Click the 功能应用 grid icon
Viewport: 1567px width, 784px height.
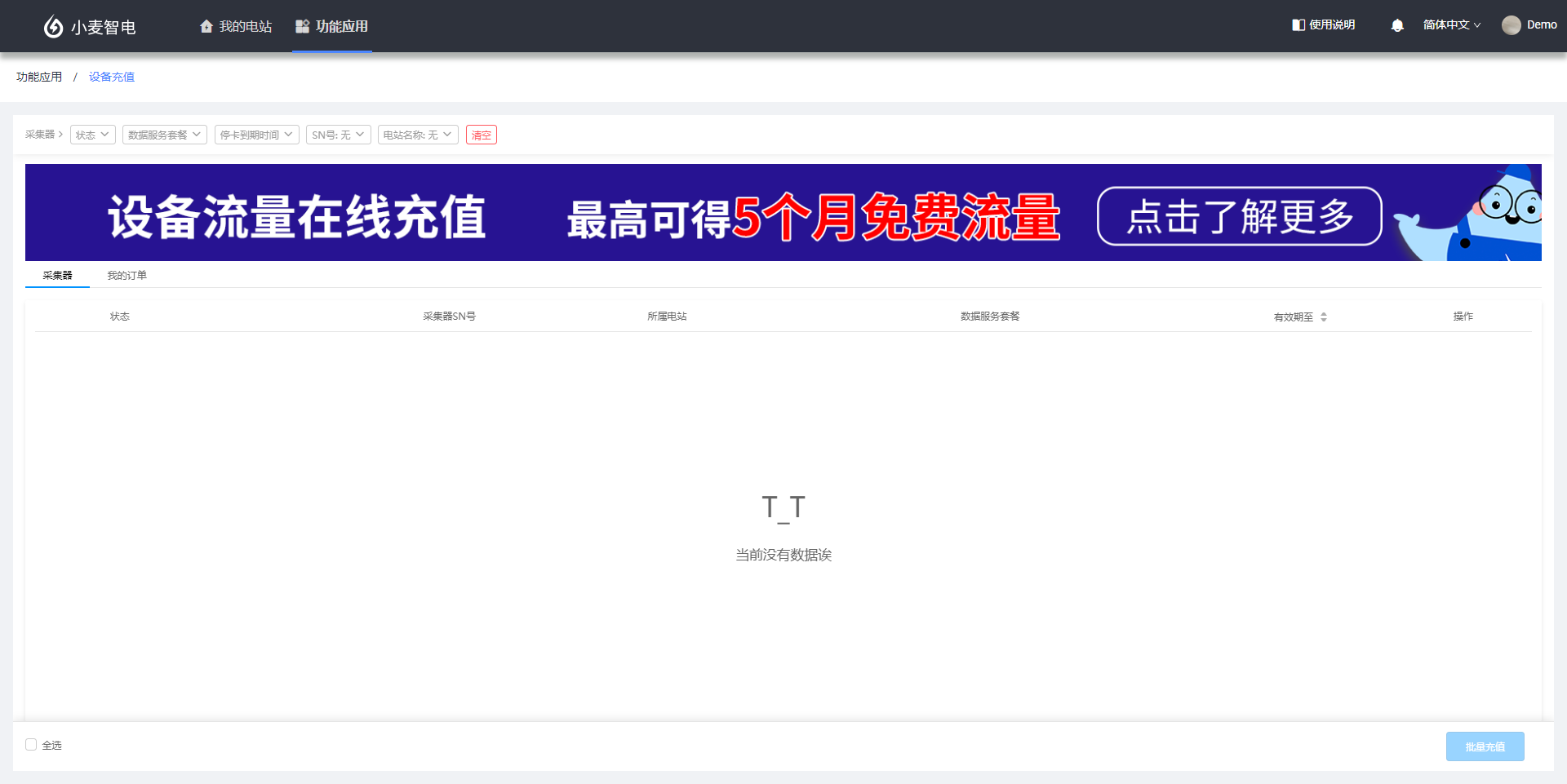tap(302, 26)
